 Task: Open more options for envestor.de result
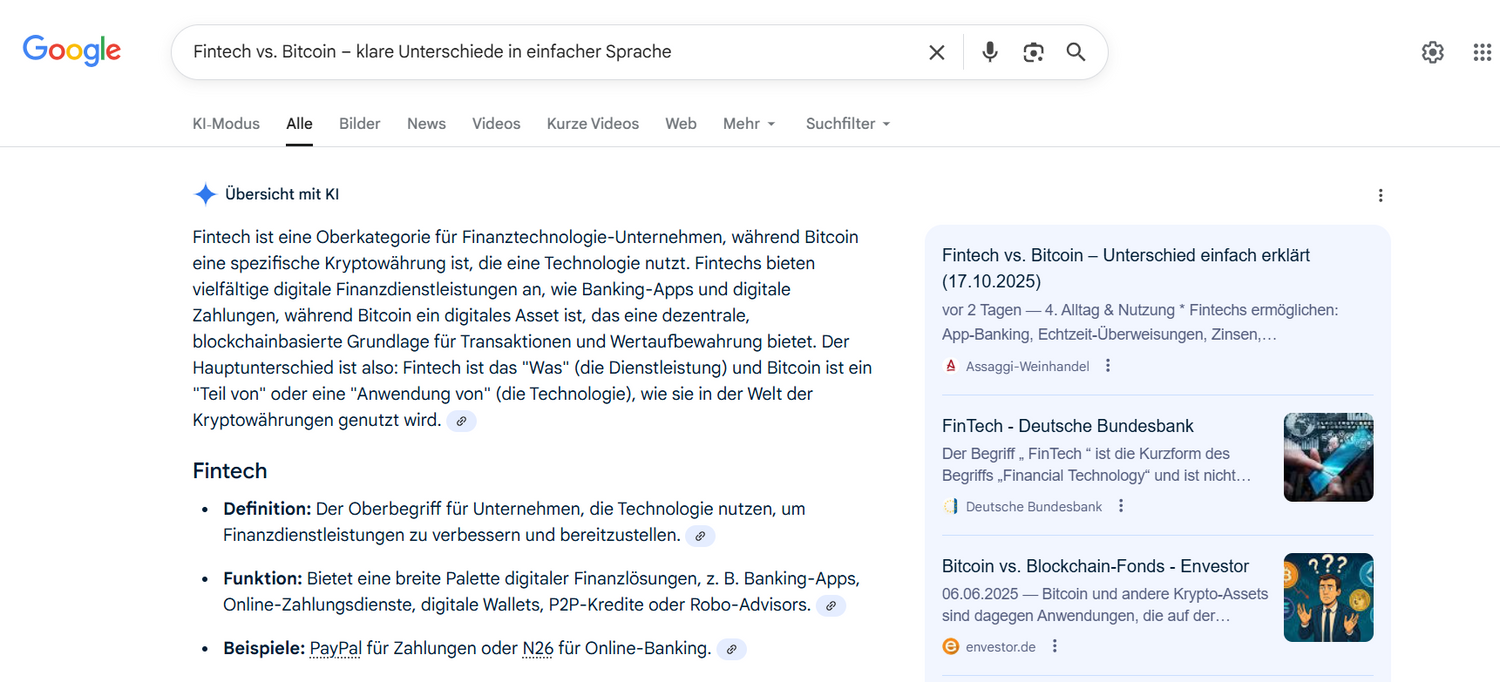click(1054, 647)
